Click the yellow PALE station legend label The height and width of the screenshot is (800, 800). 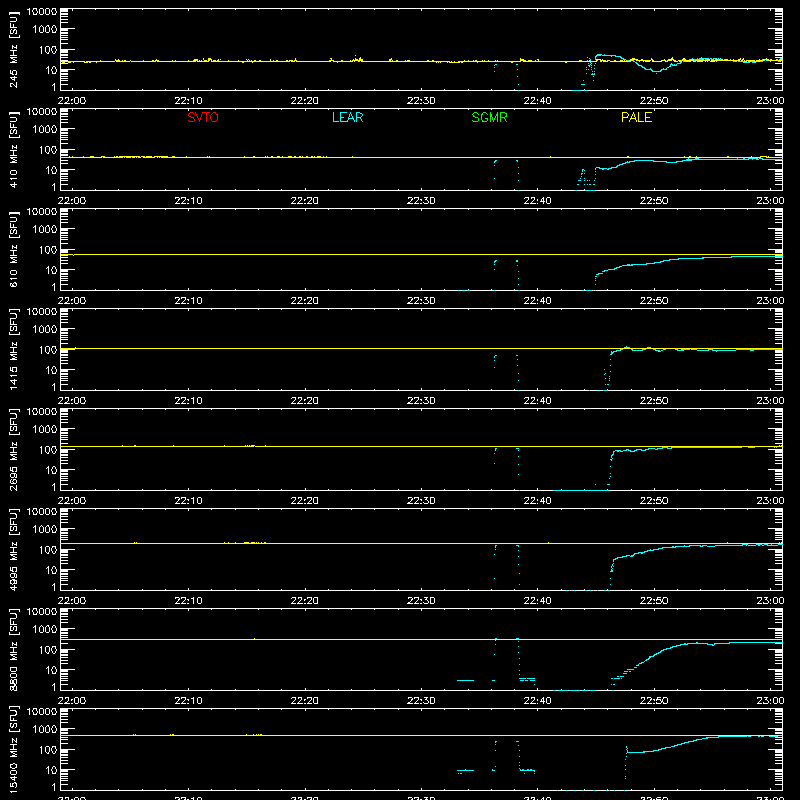pos(636,117)
